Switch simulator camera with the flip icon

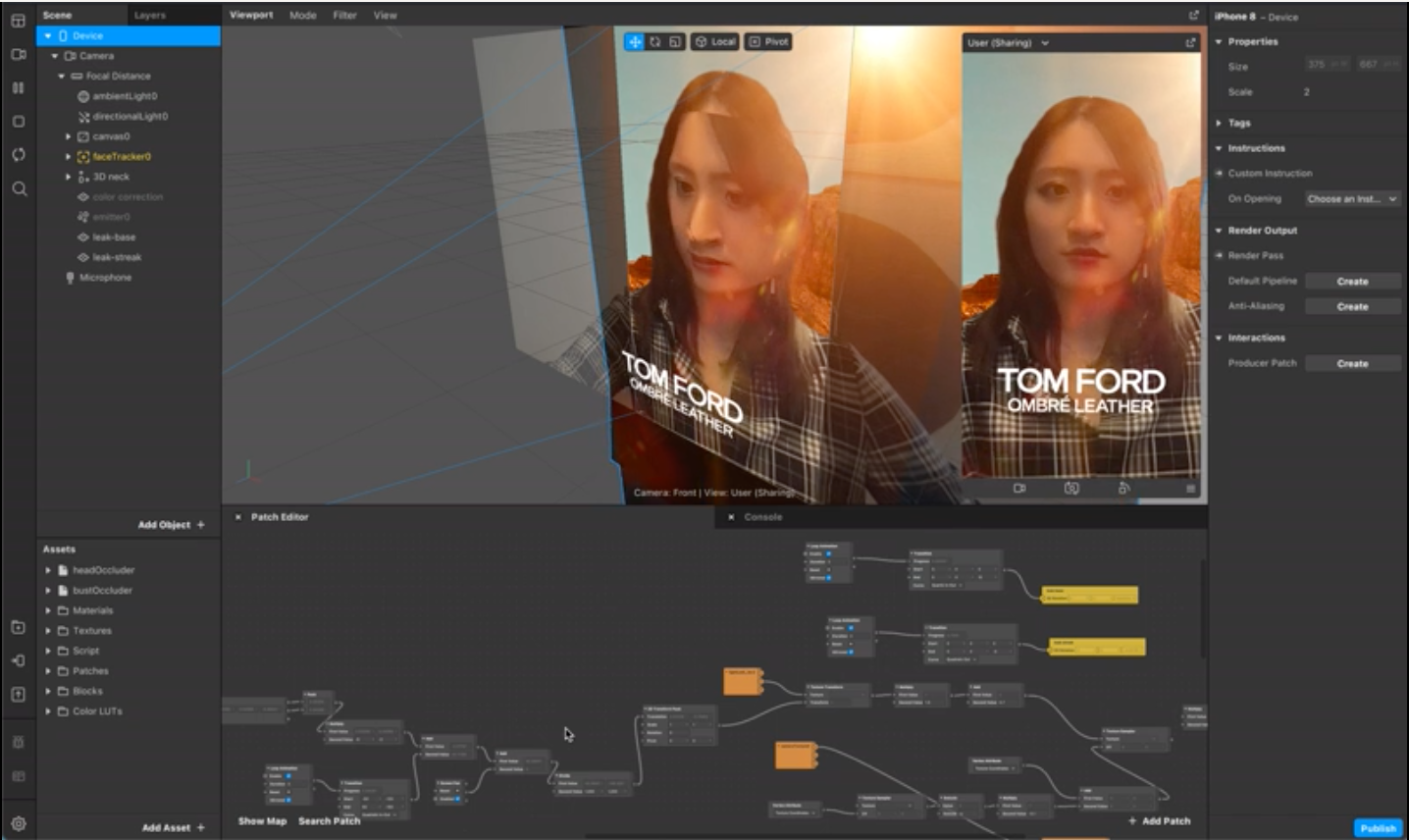coord(1071,488)
